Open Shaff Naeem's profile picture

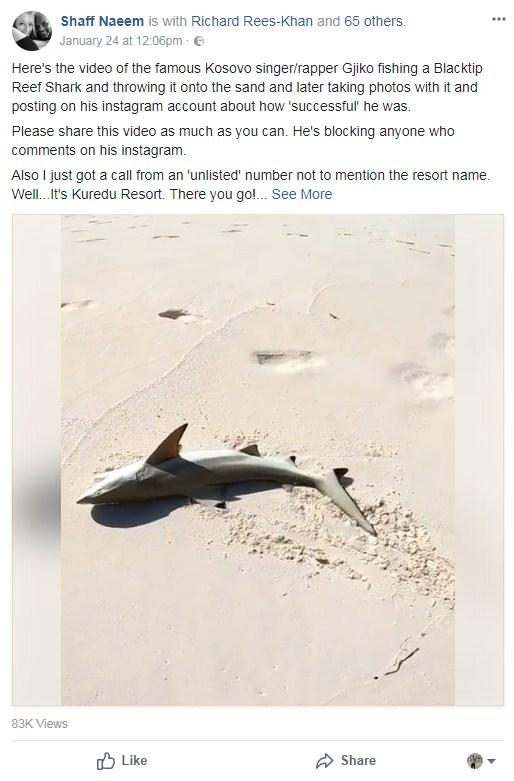pyautogui.click(x=32, y=31)
